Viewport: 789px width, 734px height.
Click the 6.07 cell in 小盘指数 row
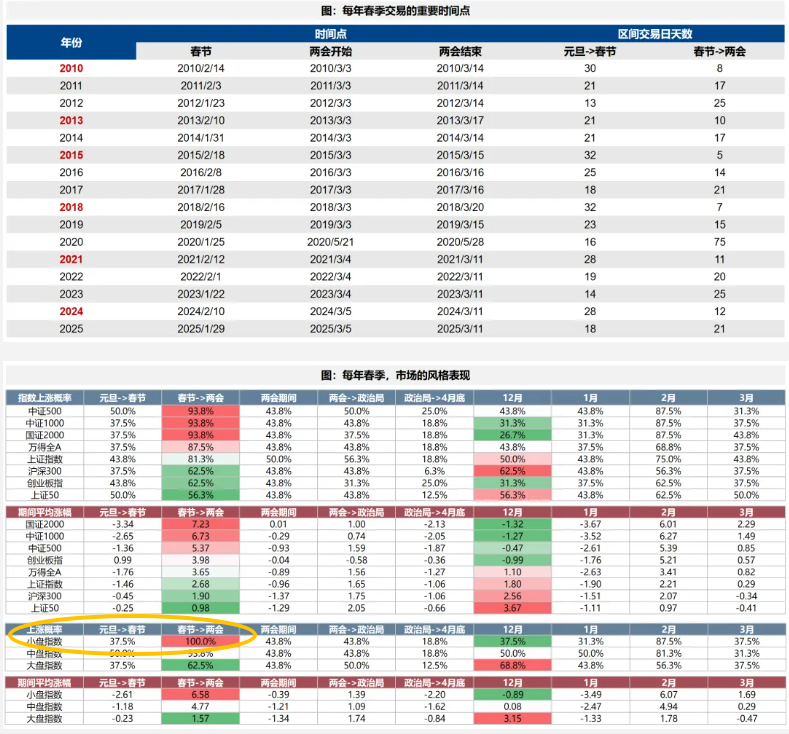coord(668,695)
